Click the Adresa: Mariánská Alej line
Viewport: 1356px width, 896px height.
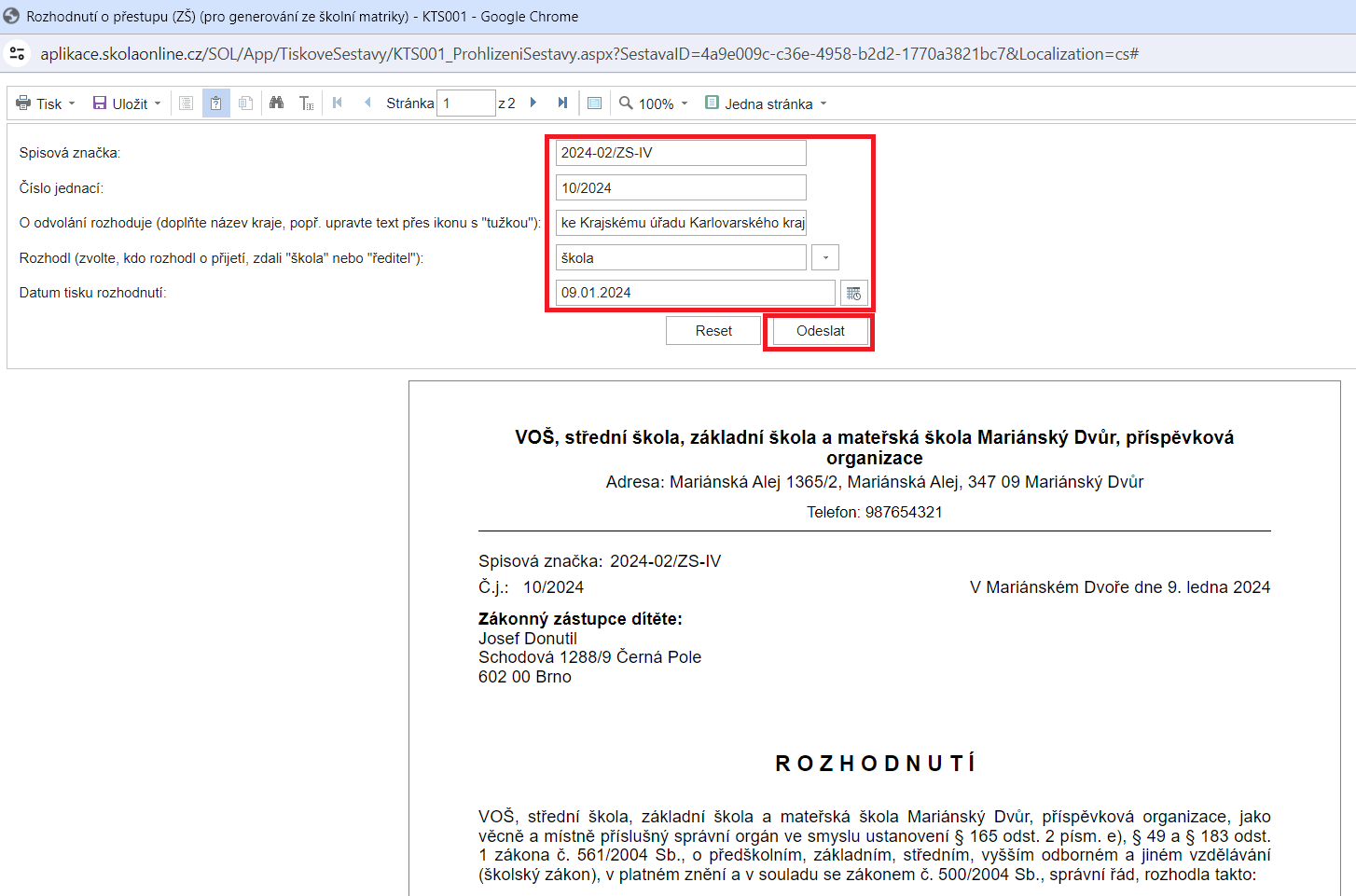point(875,482)
